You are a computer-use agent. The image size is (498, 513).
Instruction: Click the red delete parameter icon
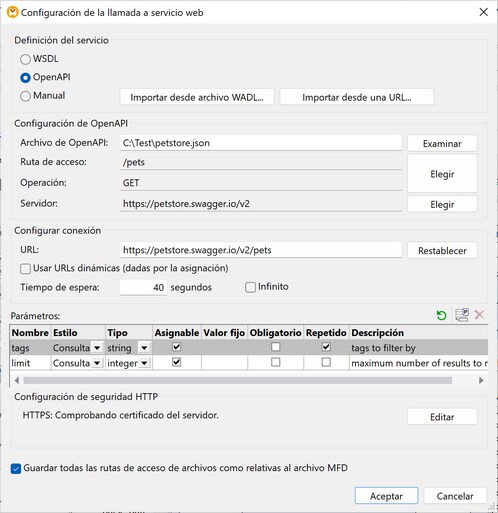479,315
